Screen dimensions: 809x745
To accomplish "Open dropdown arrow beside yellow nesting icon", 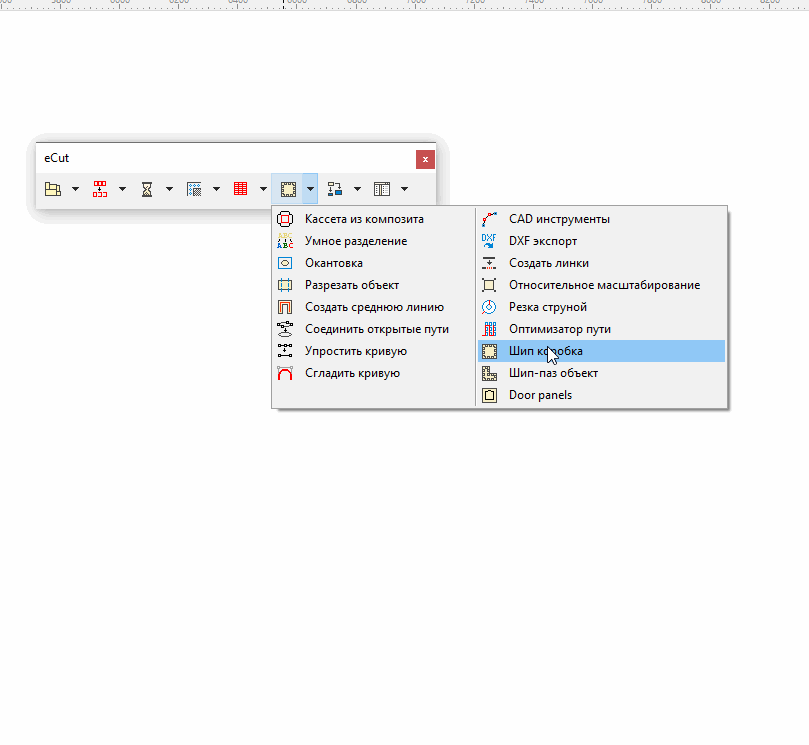I will click(x=75, y=188).
